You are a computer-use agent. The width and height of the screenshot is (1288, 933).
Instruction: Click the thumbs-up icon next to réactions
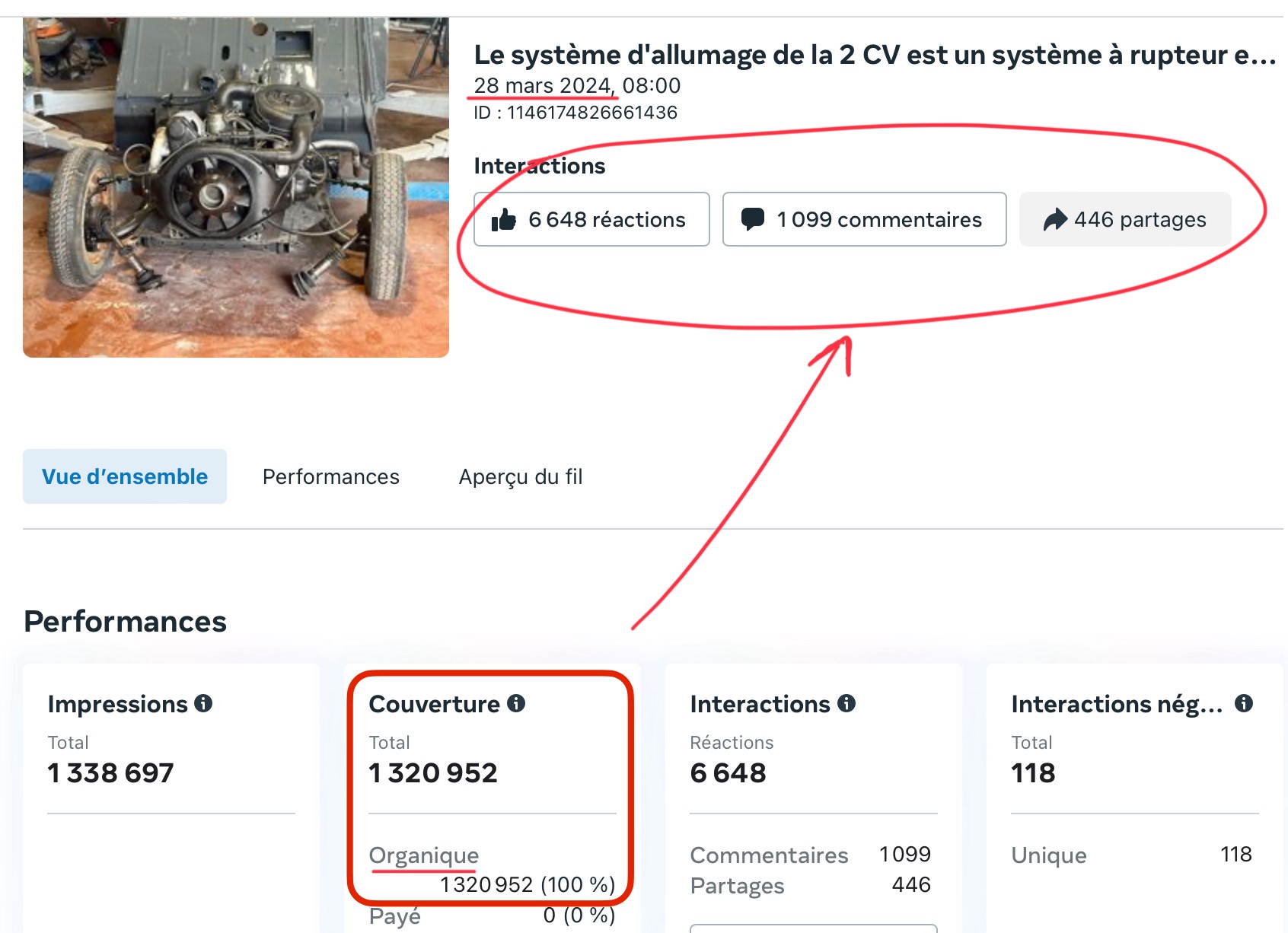504,220
